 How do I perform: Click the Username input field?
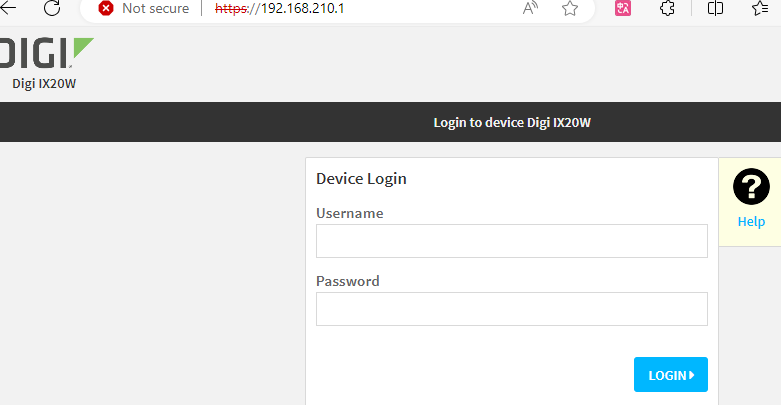click(x=512, y=241)
